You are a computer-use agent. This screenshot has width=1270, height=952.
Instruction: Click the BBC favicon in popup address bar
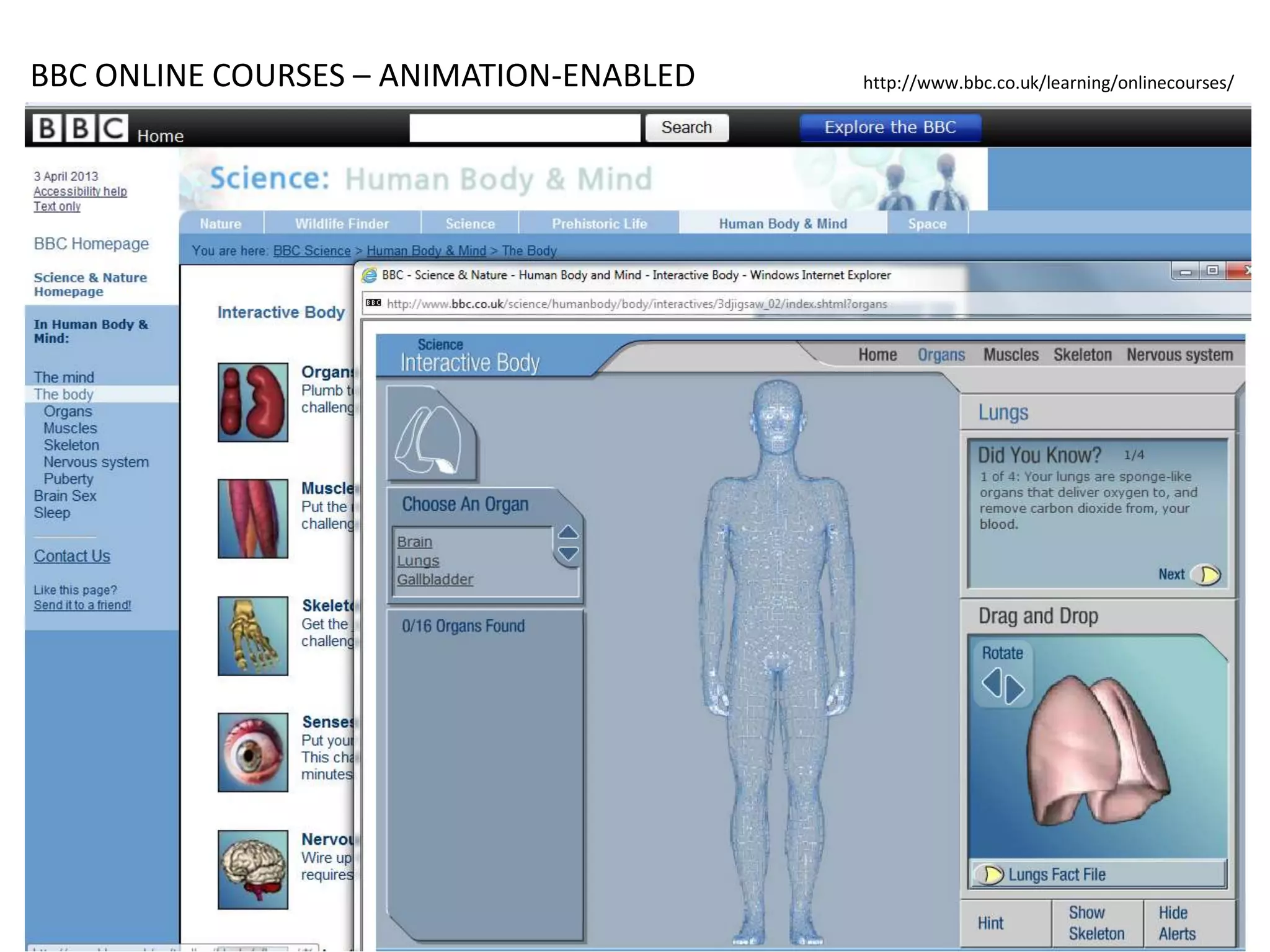[373, 303]
